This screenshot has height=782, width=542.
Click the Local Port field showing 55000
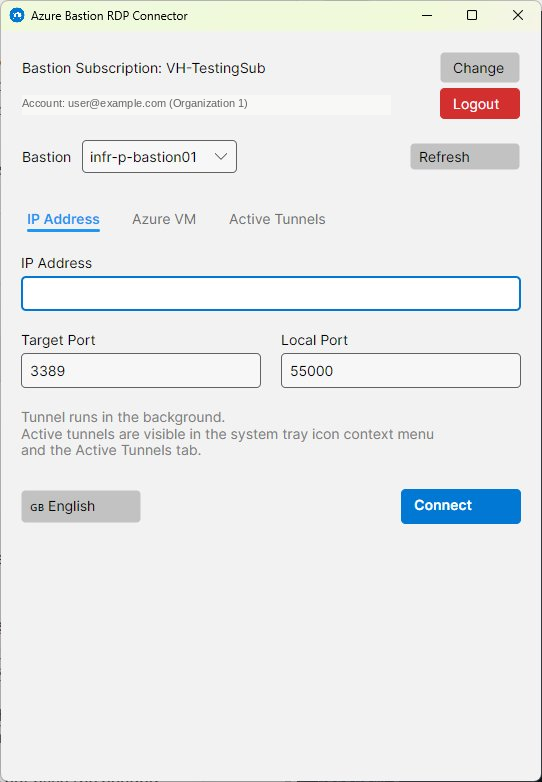[401, 371]
